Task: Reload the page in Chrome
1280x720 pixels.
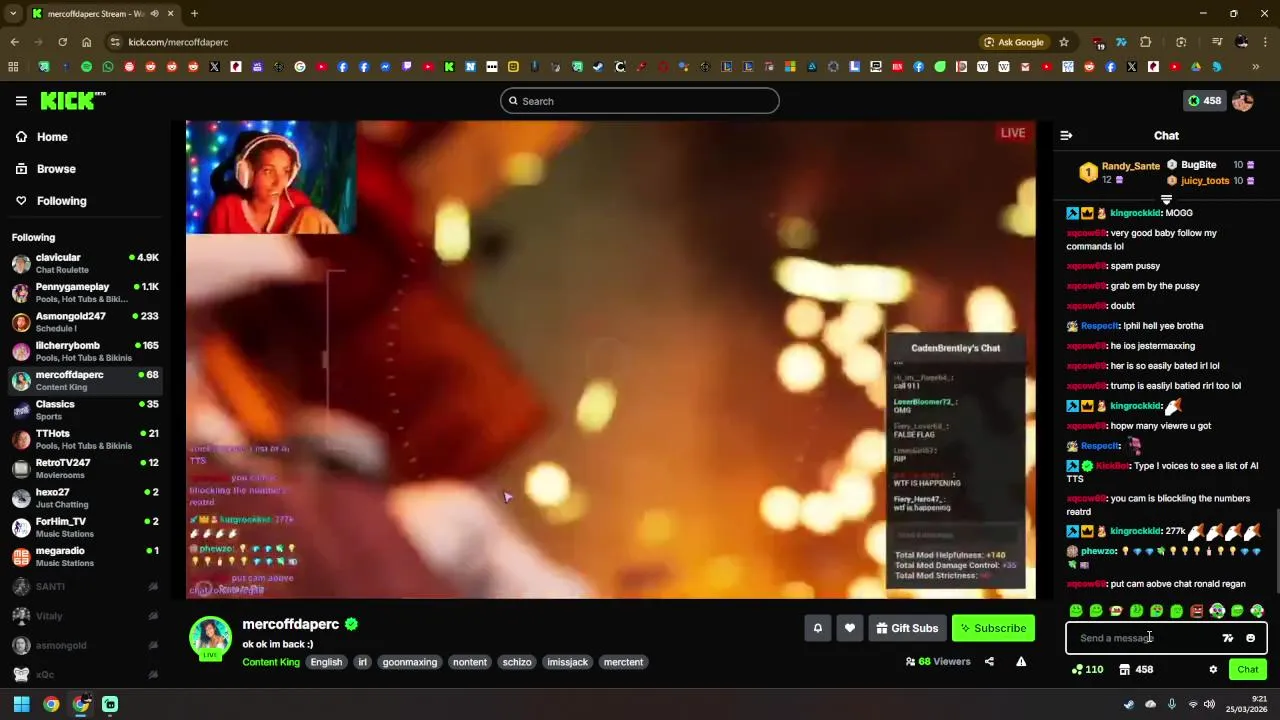Action: (63, 42)
